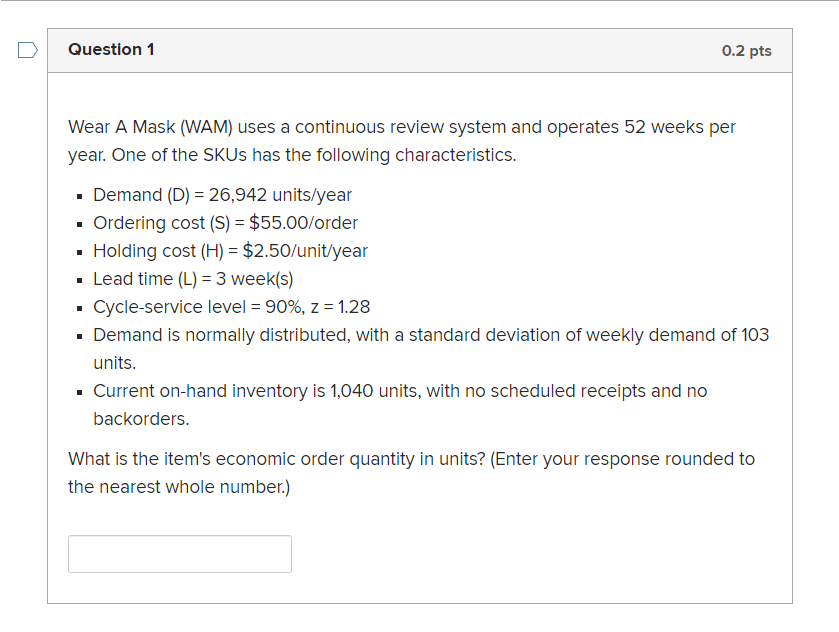The height and width of the screenshot is (632, 839).
Task: Select the blue flag marker beside Question 1
Action: (x=26, y=50)
